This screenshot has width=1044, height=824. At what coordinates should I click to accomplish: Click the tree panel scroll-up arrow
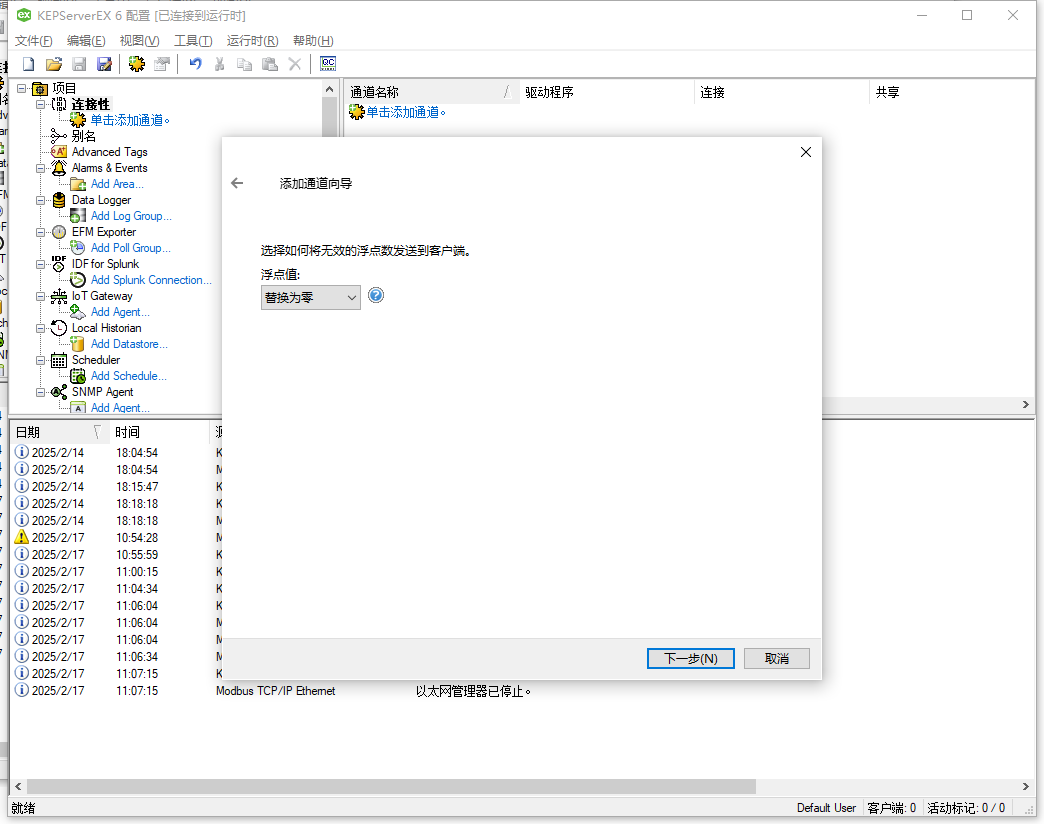[329, 89]
